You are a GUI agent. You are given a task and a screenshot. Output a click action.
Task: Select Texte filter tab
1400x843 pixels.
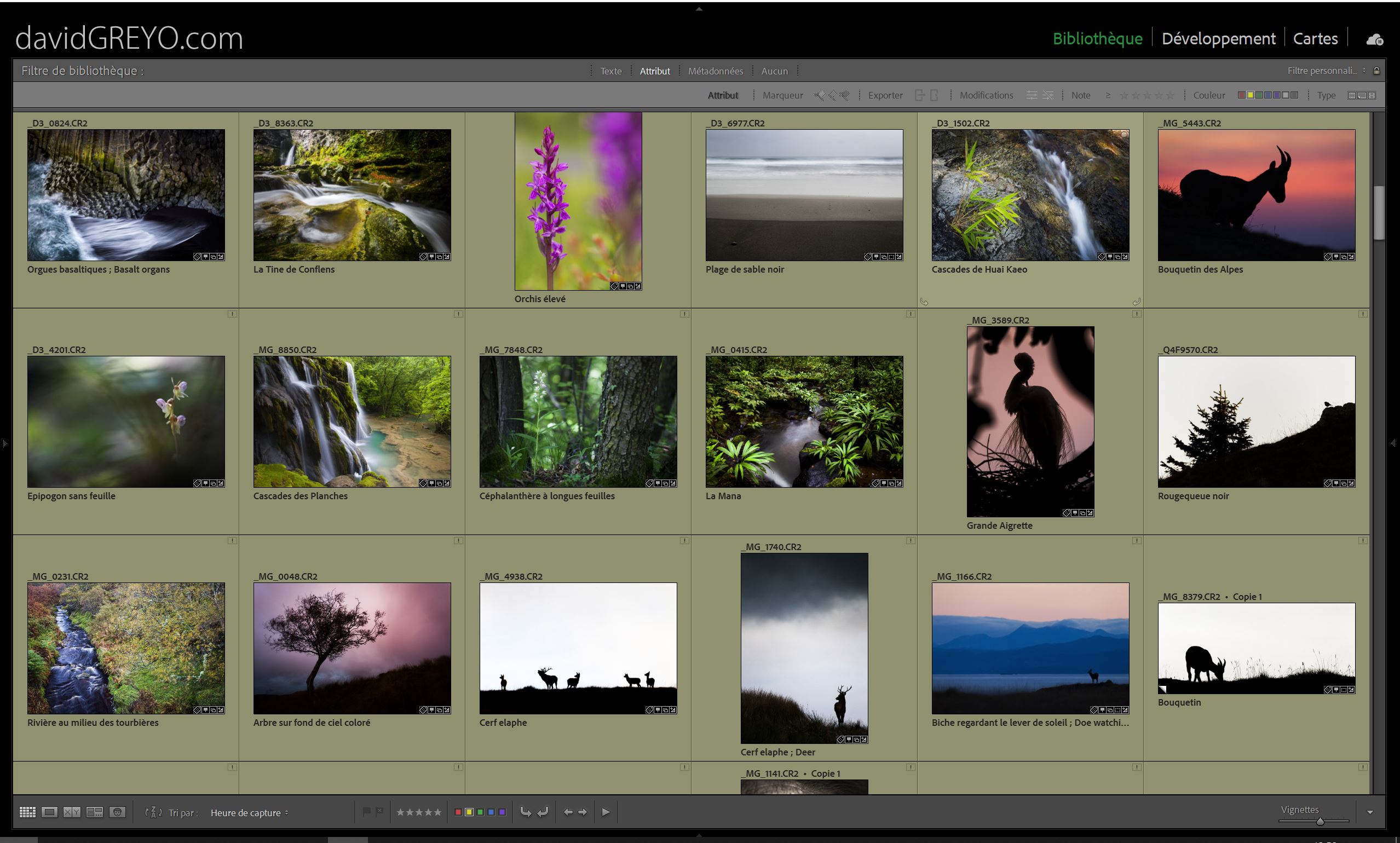click(x=611, y=71)
